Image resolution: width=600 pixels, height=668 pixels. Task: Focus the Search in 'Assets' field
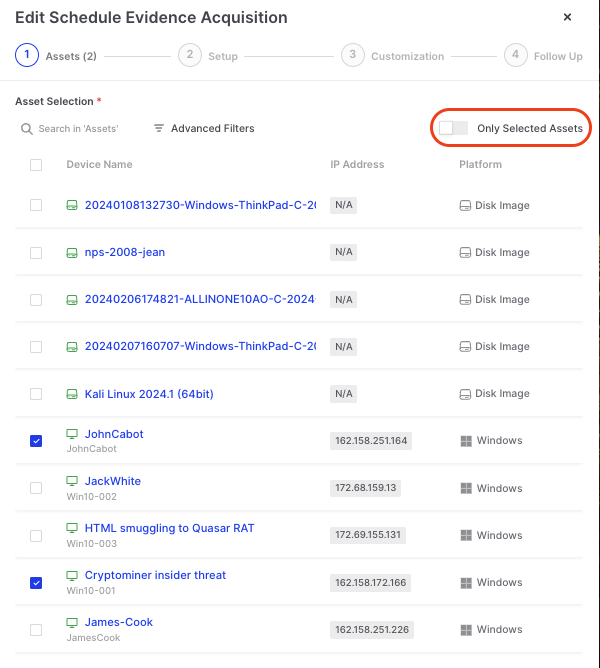[78, 129]
